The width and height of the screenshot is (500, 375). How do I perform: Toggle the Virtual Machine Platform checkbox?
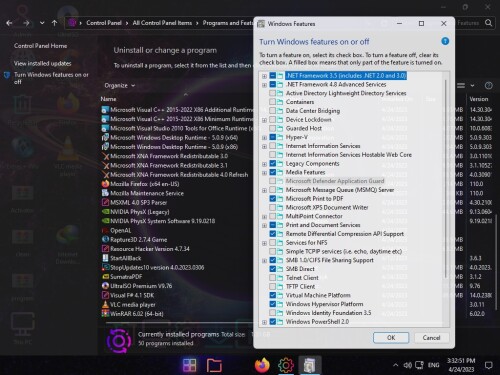[x=272, y=295]
